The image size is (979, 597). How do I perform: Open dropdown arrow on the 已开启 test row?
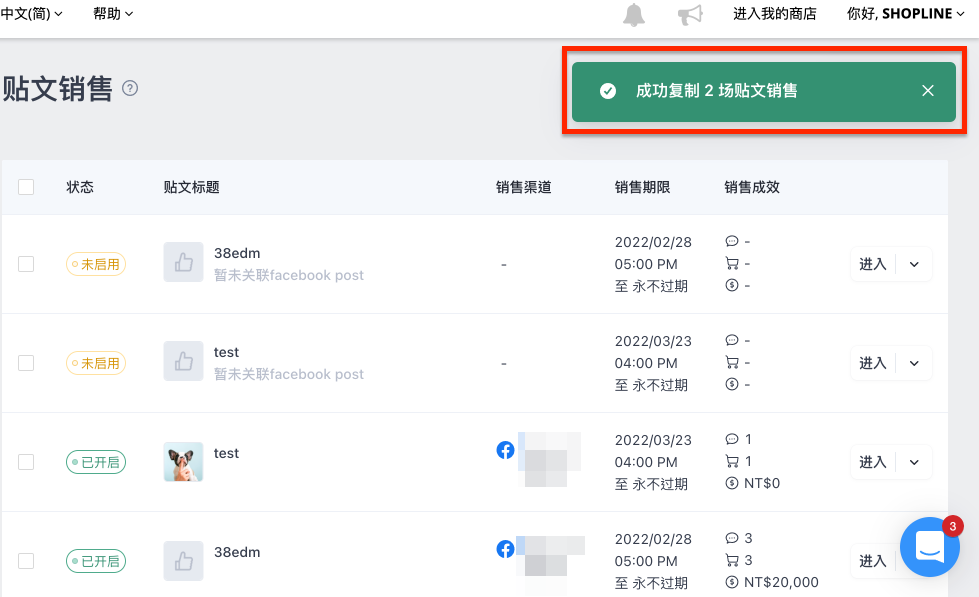914,462
